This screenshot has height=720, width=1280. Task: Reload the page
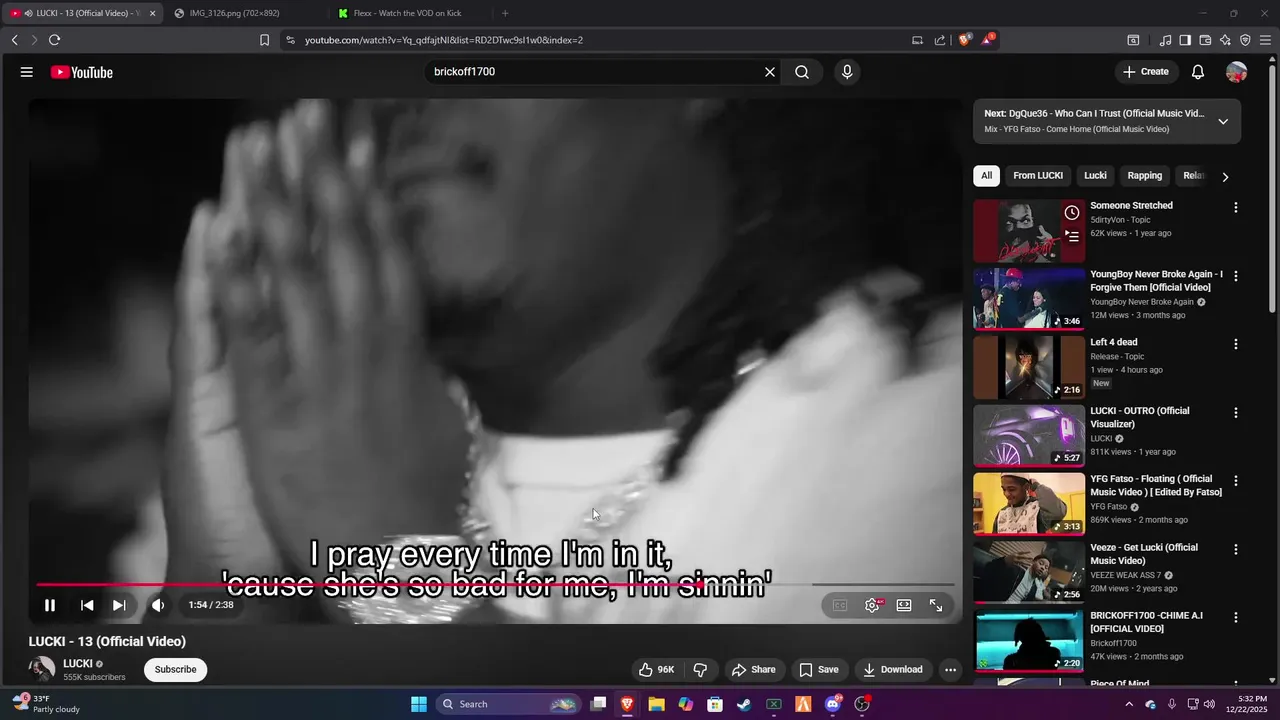coord(54,40)
